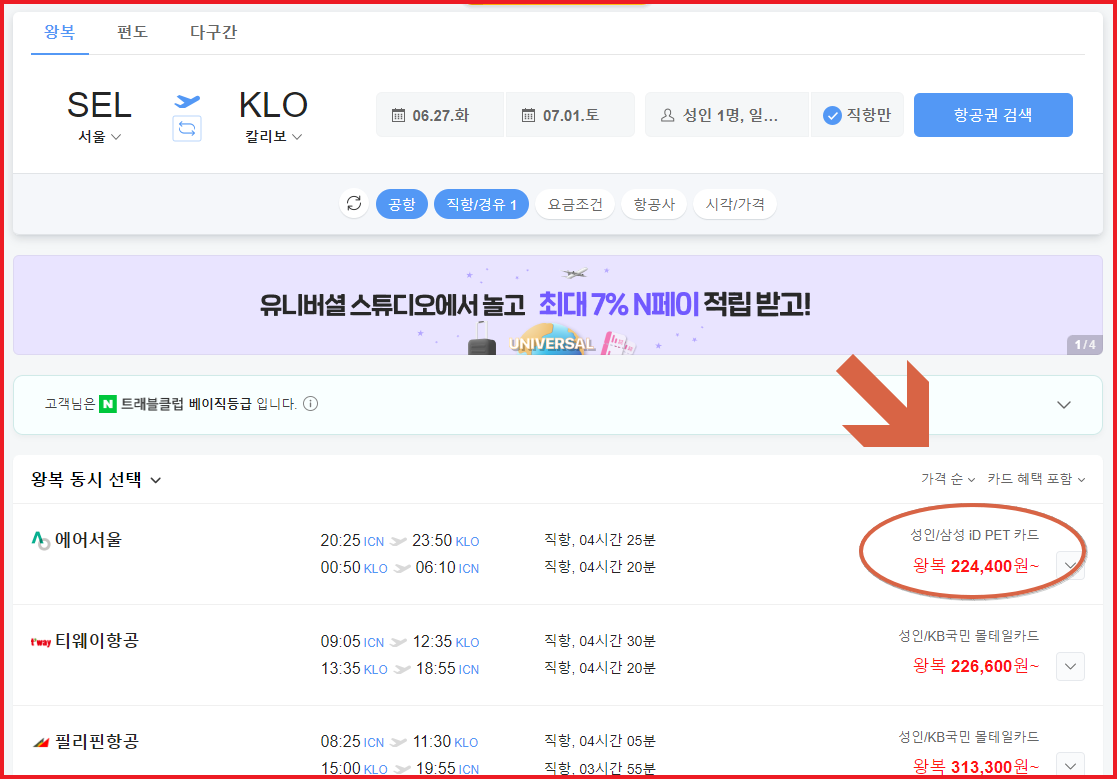Click the green N 트래블클럽 logo
The width and height of the screenshot is (1117, 779).
(x=108, y=404)
